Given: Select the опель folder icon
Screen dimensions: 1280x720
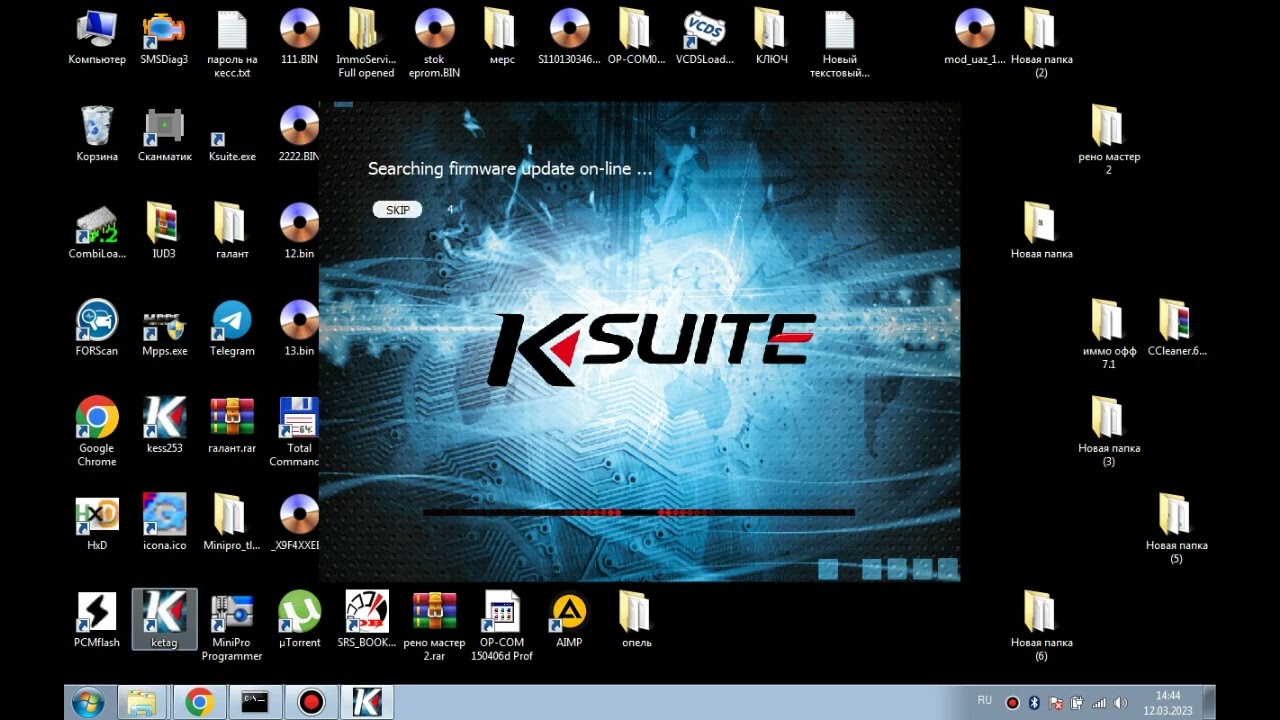Looking at the screenshot, I should 637,619.
